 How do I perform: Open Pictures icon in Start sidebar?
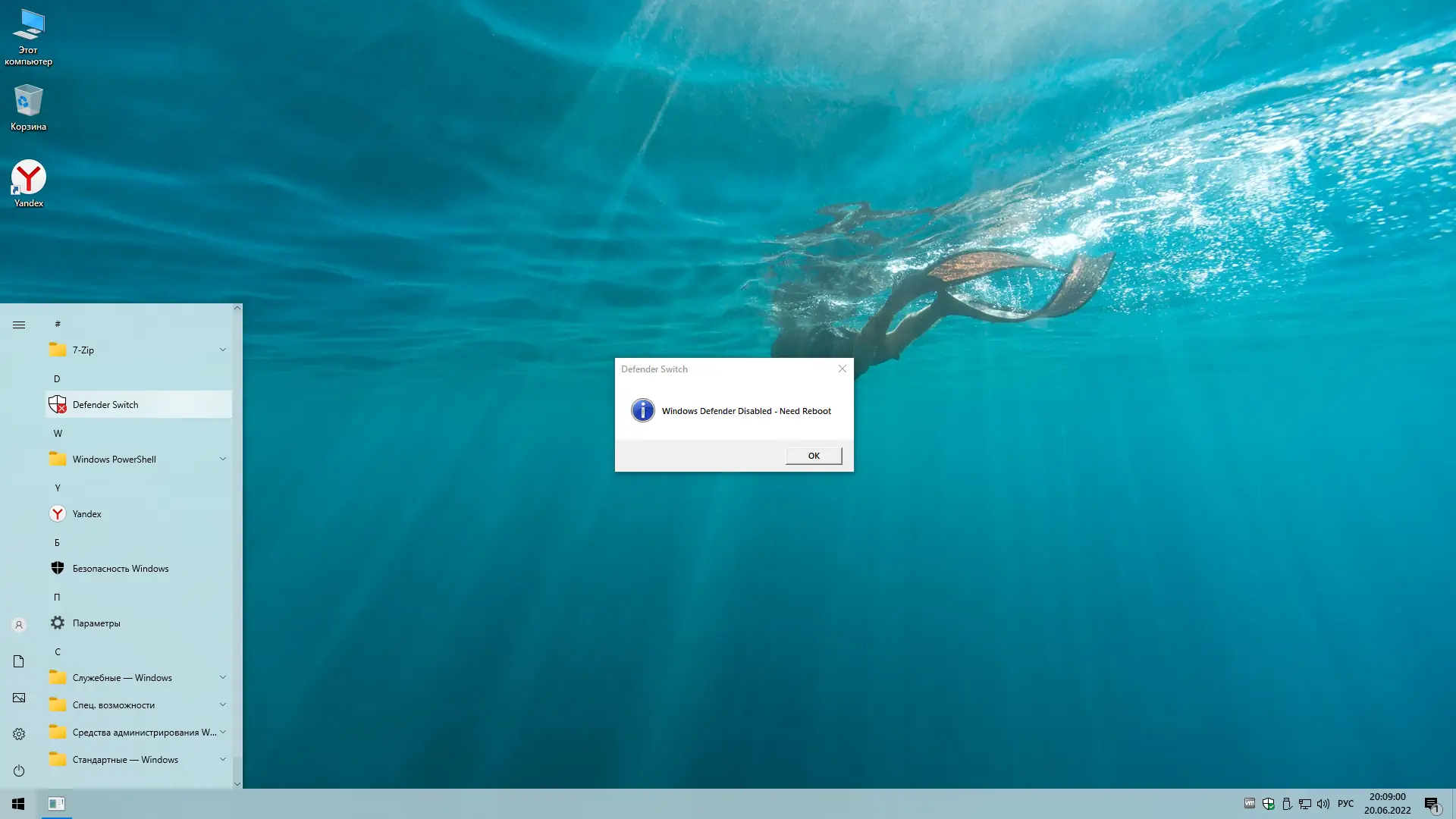19,698
